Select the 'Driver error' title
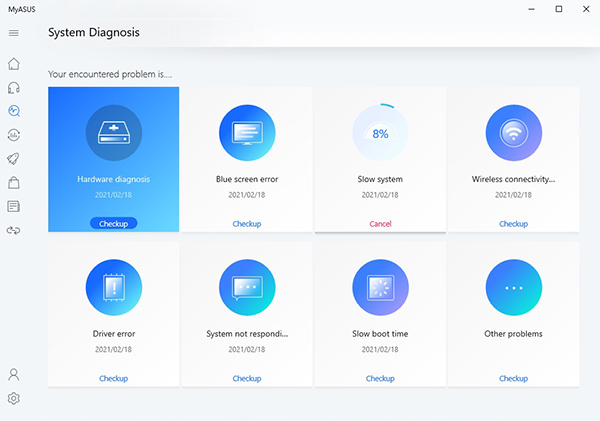 (x=114, y=334)
